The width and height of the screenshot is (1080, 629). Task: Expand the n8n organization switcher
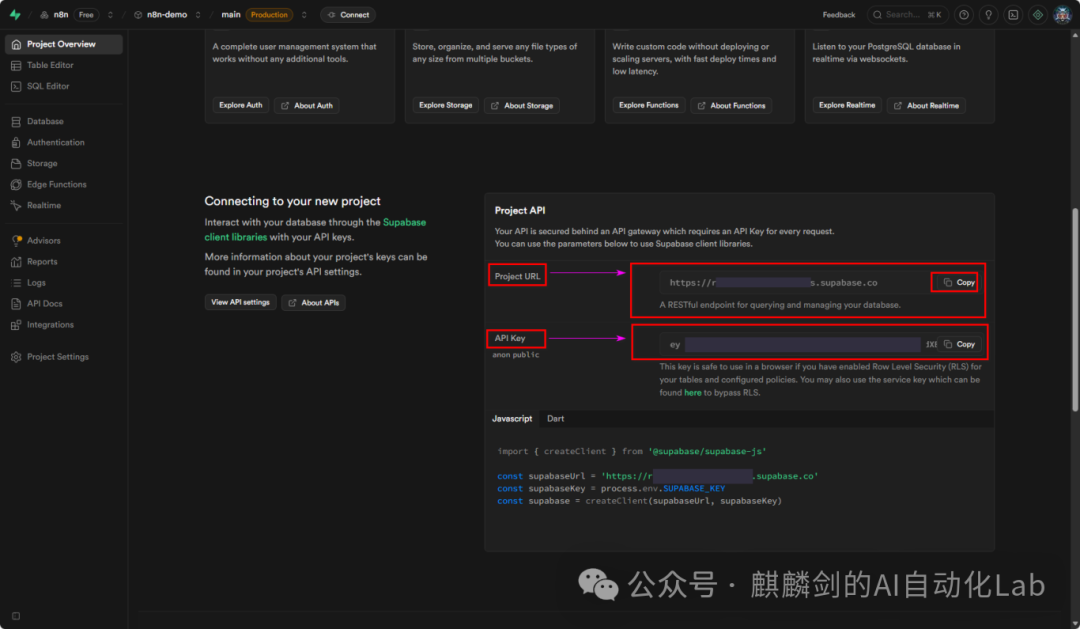110,14
